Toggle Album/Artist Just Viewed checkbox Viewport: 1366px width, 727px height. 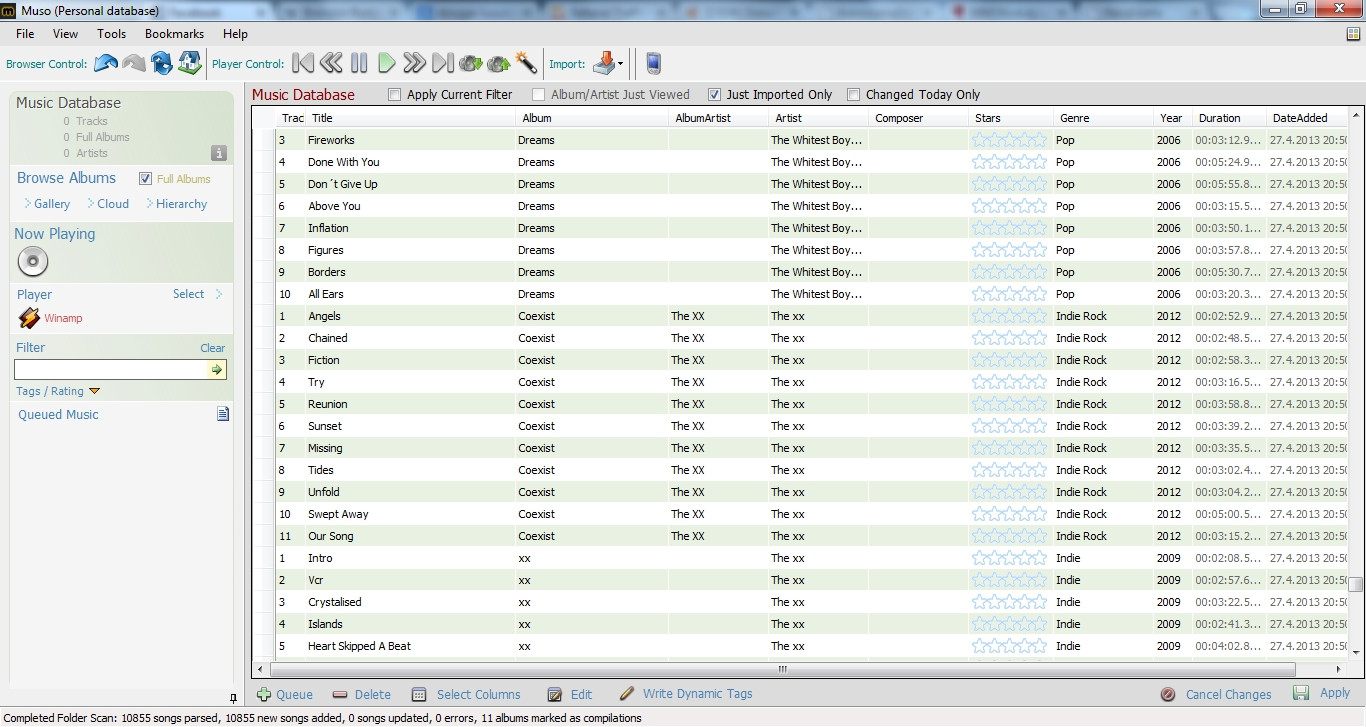point(539,95)
